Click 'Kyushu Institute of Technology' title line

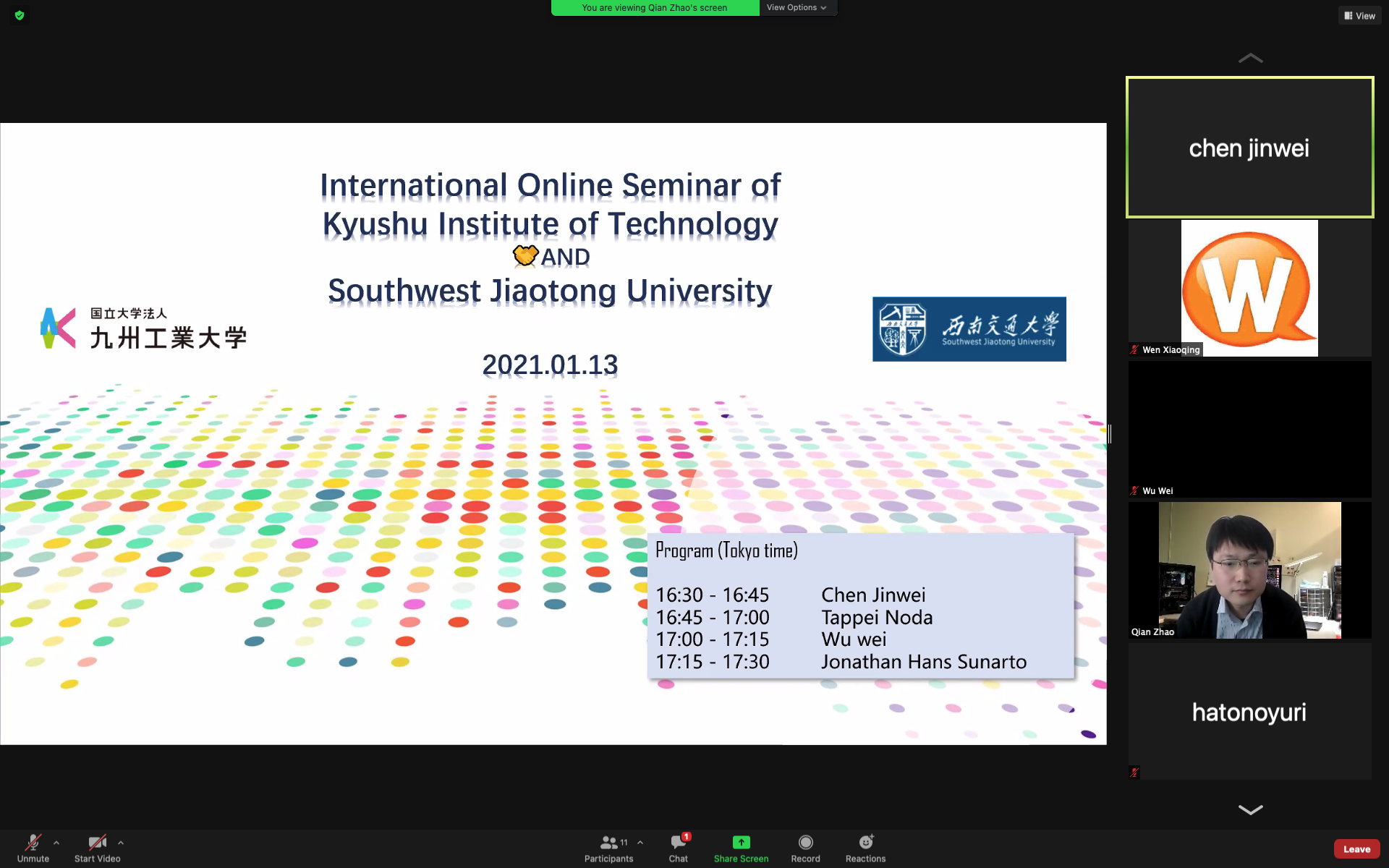tap(550, 224)
